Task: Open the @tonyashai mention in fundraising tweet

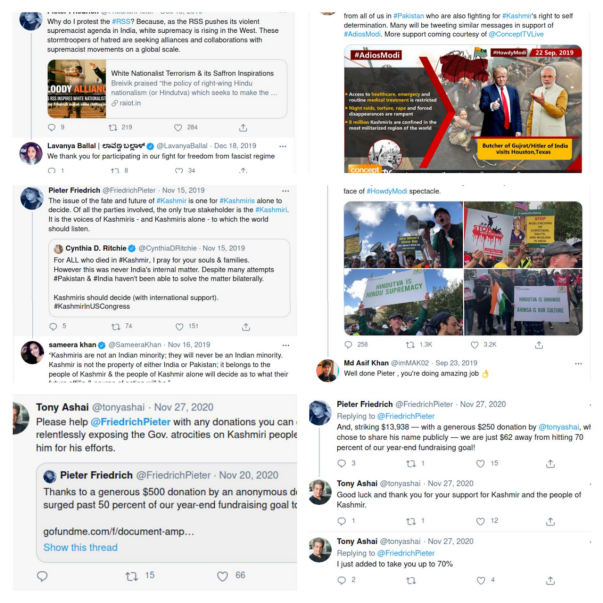Action: pos(558,427)
